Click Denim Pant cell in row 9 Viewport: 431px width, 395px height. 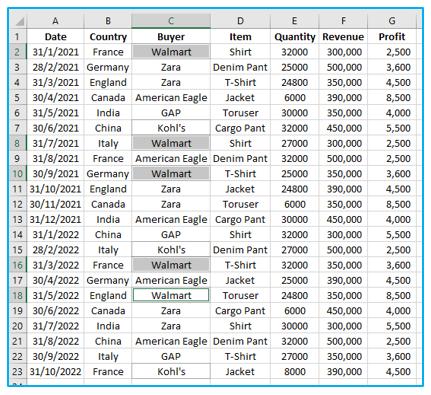click(x=240, y=159)
